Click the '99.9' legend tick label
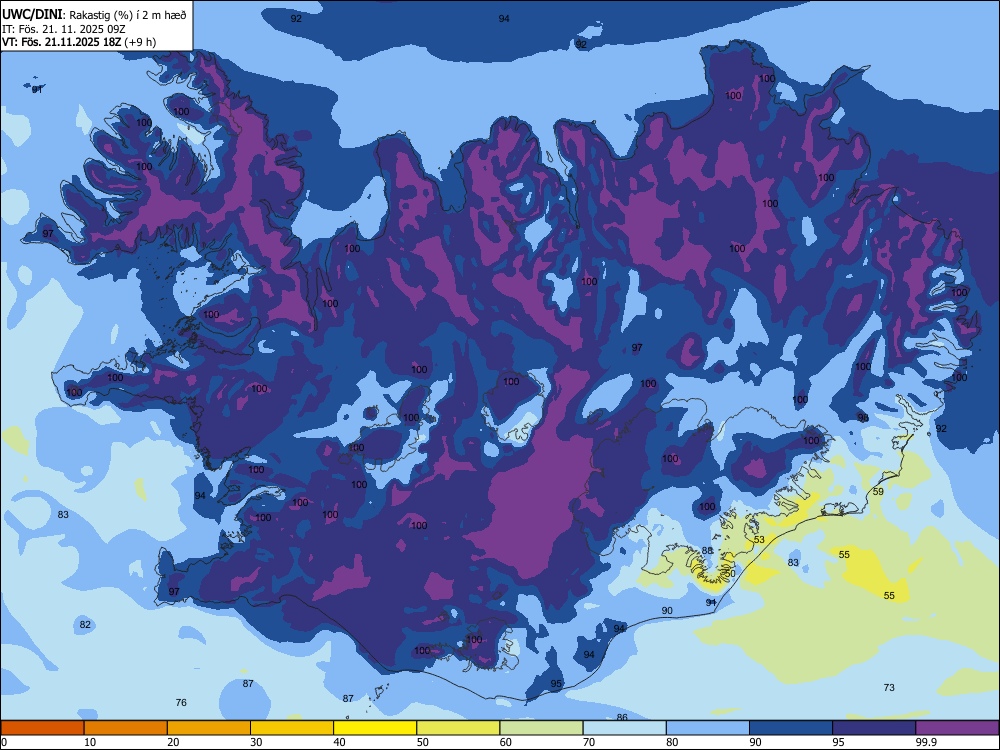The height and width of the screenshot is (750, 1000). click(926, 742)
